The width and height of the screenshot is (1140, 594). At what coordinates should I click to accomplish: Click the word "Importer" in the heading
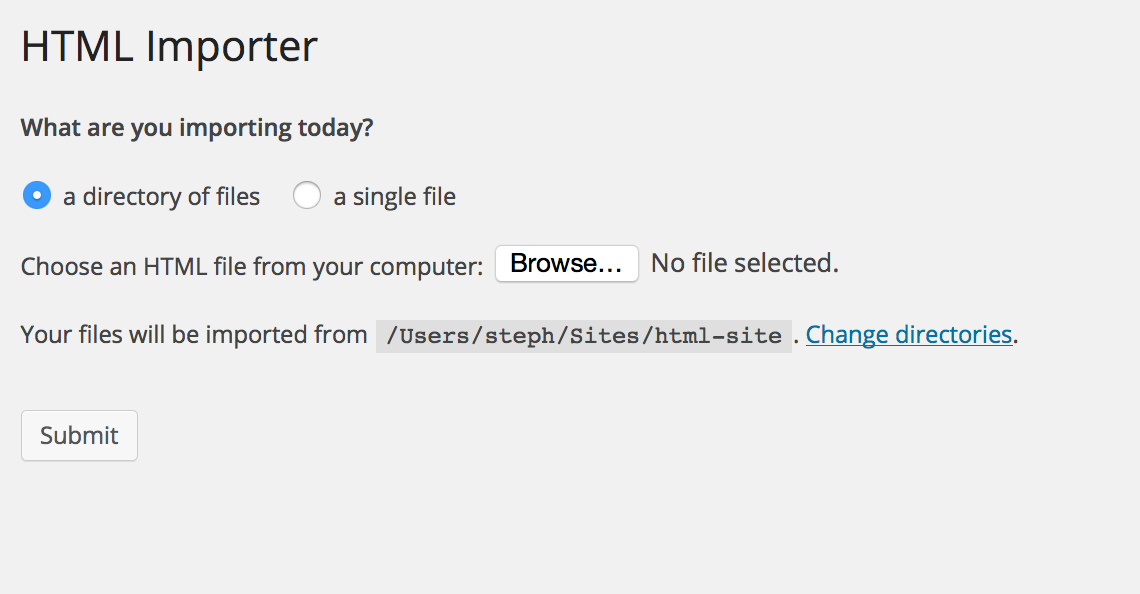click(231, 46)
